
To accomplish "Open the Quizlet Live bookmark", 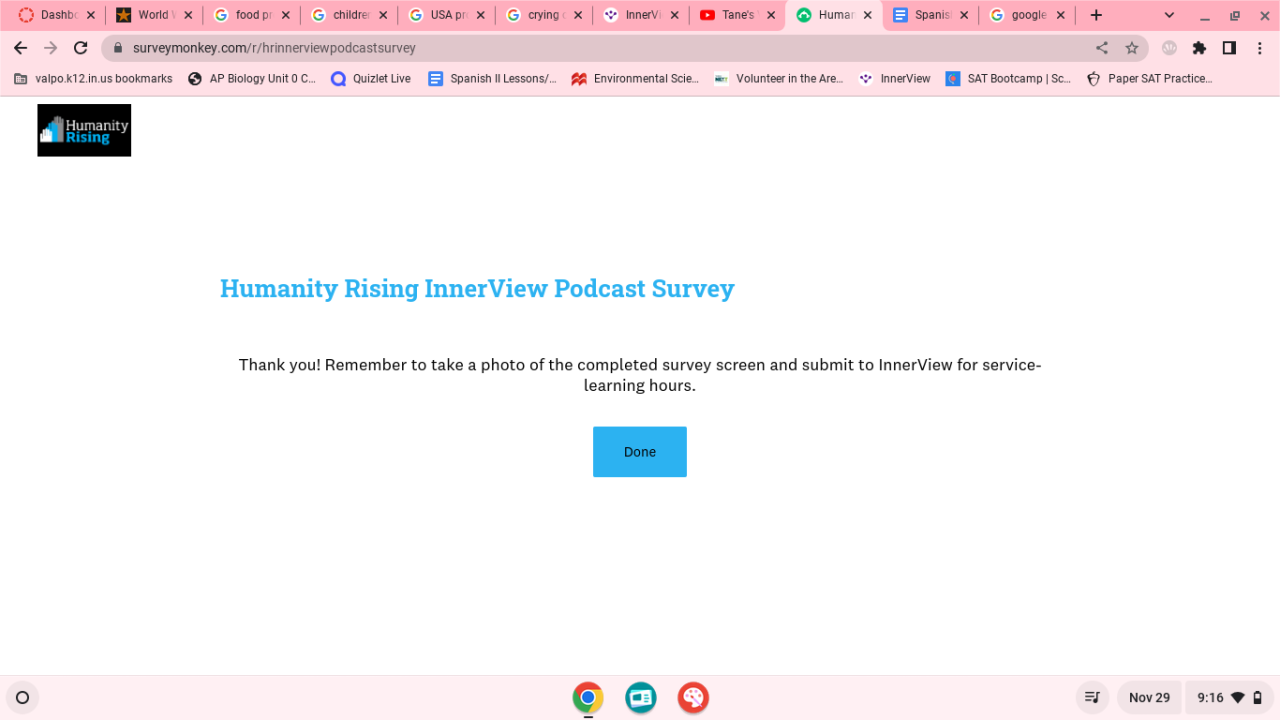I will pos(370,79).
